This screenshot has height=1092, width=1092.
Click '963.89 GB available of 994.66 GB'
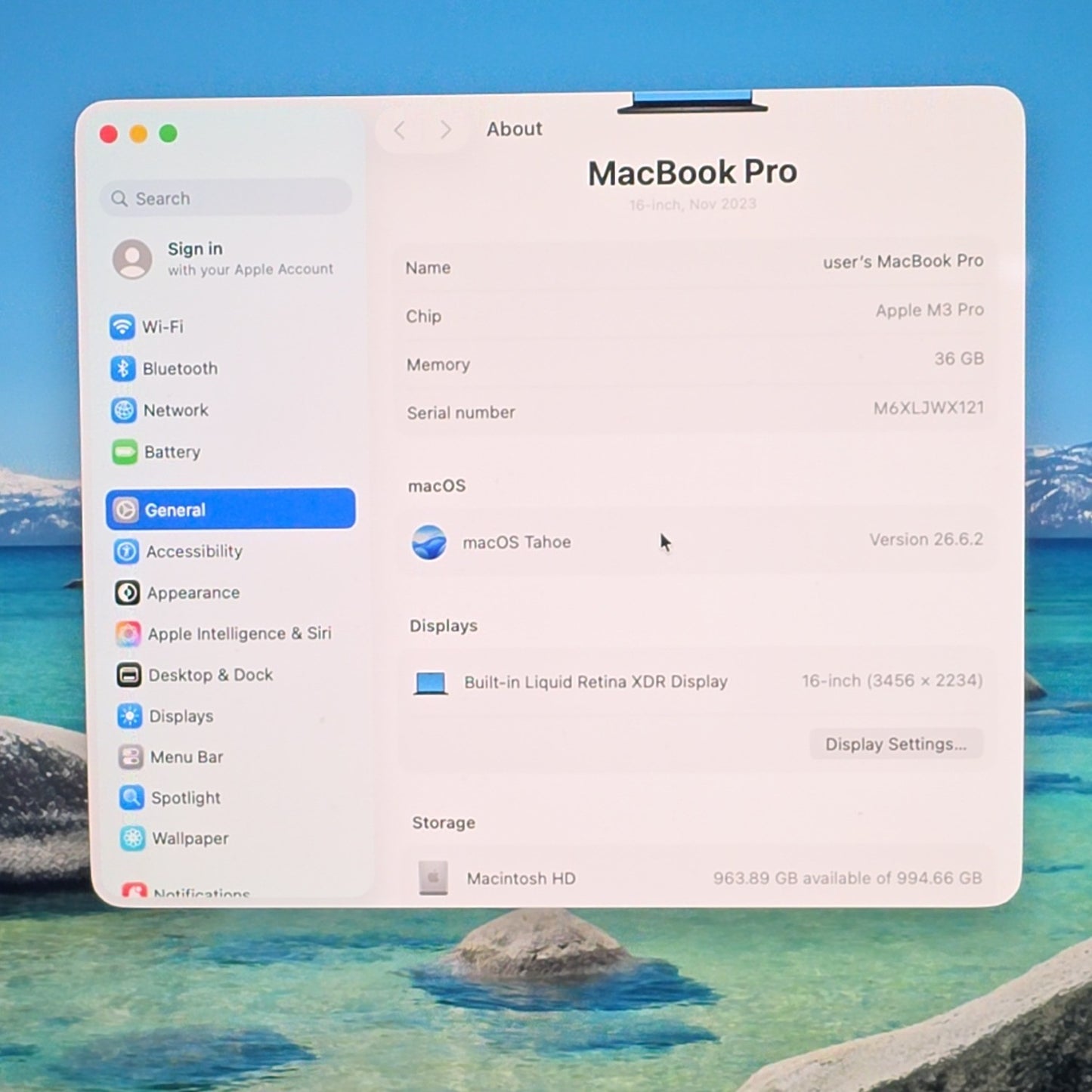(848, 878)
